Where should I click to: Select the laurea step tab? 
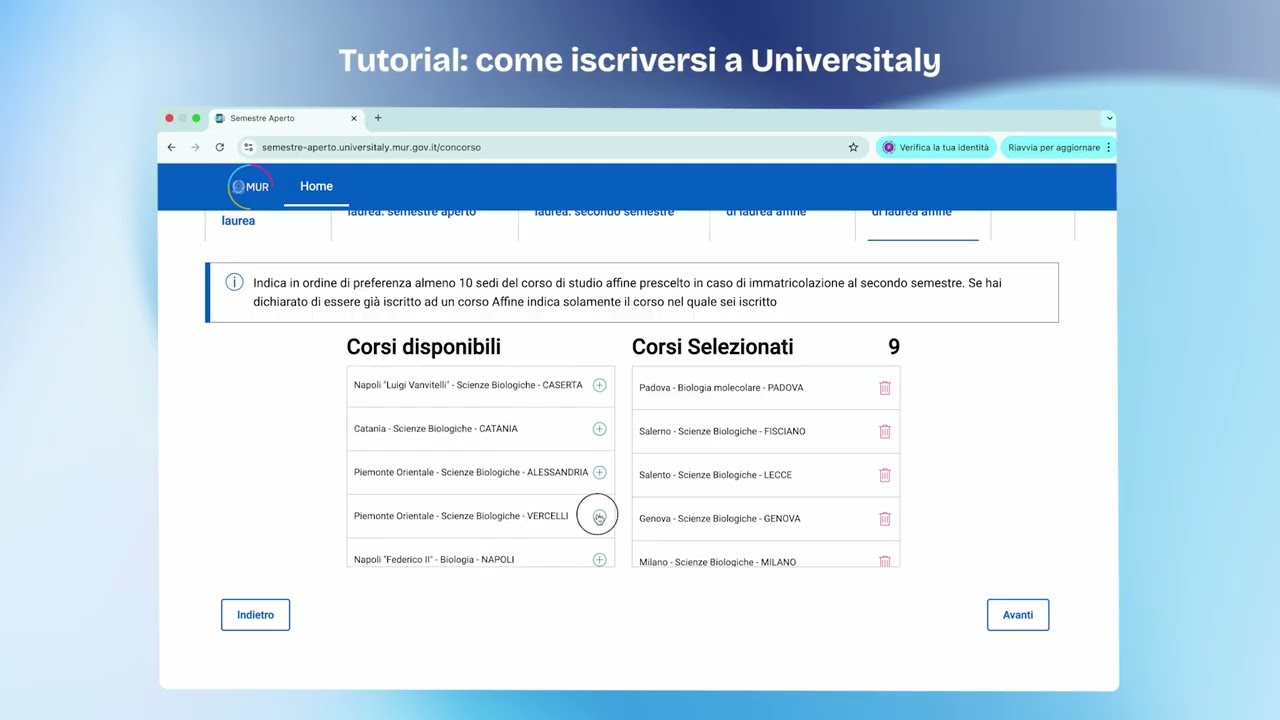(x=239, y=221)
